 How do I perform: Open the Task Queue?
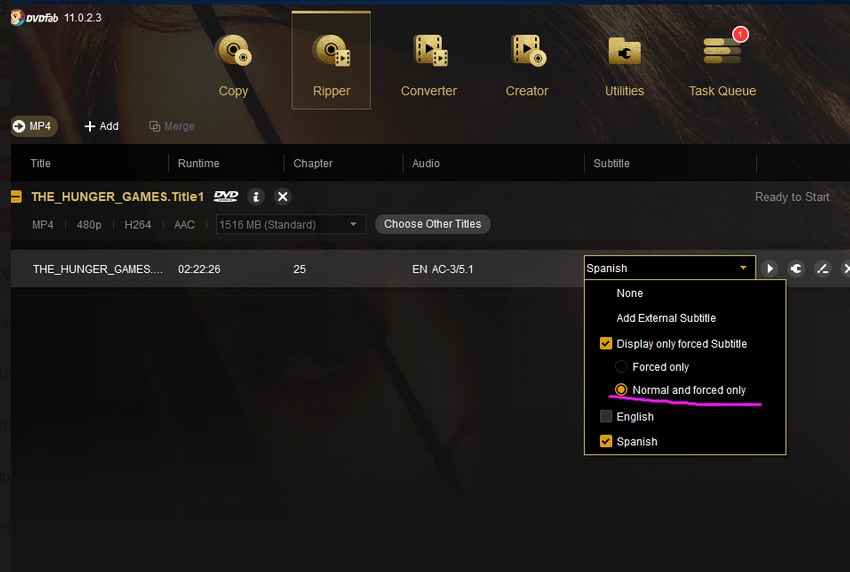click(x=722, y=65)
